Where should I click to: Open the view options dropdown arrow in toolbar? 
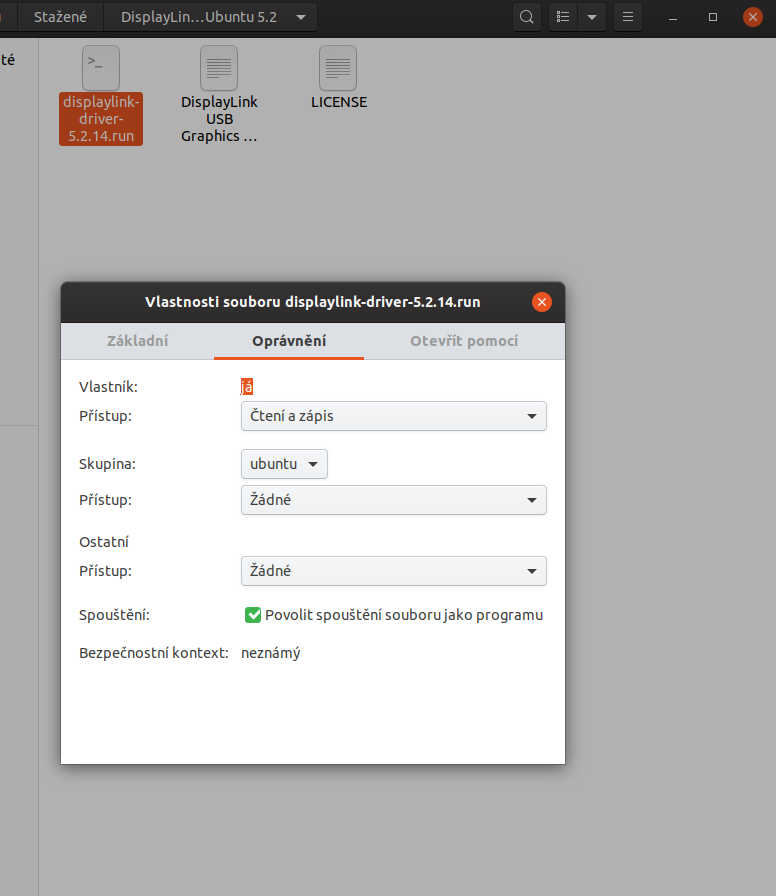coord(592,17)
